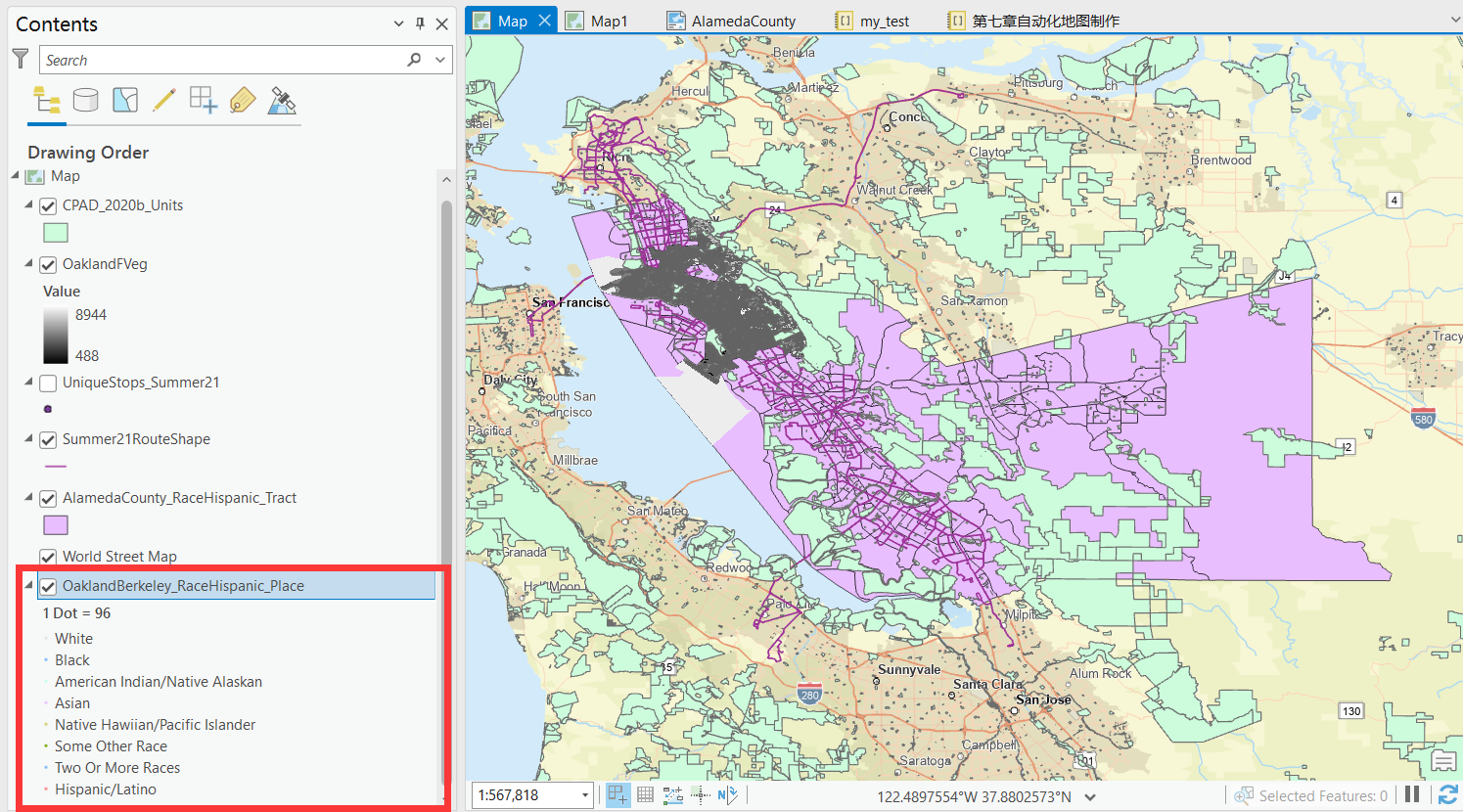This screenshot has width=1463, height=812.
Task: Switch to List By Snapping view
Action: coord(204,100)
